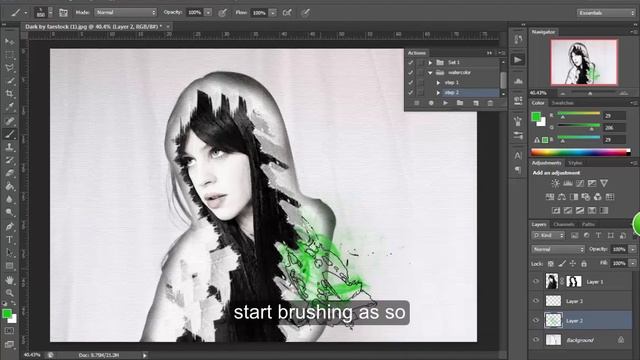Viewport: 640px width, 360px height.
Task: Toggle Quick Mask mode icon
Action: click(9, 331)
